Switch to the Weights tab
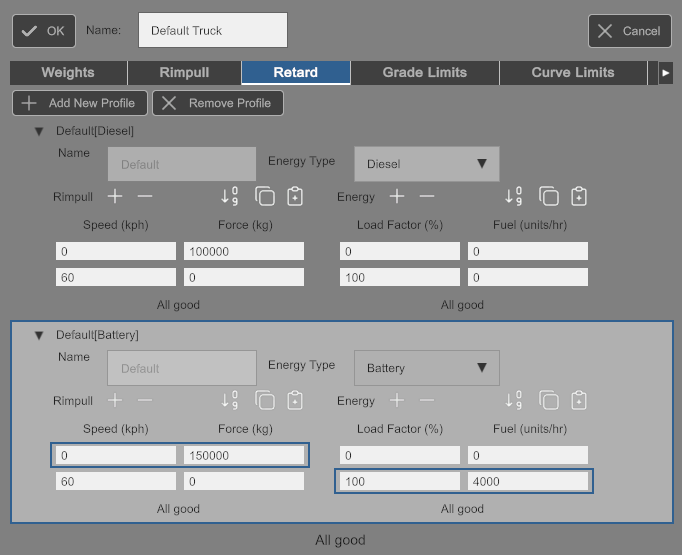682x555 pixels. (68, 73)
